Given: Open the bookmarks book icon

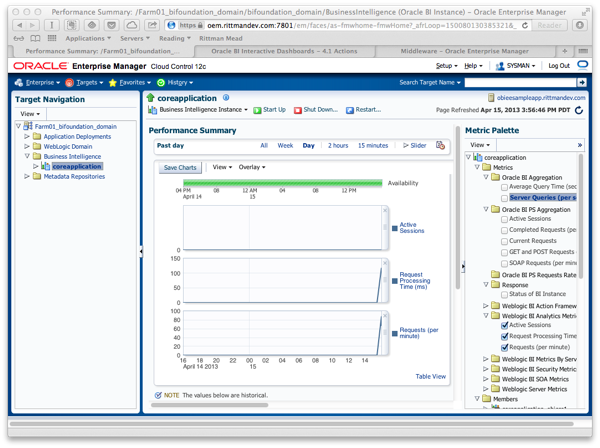Looking at the screenshot, I should point(35,38).
